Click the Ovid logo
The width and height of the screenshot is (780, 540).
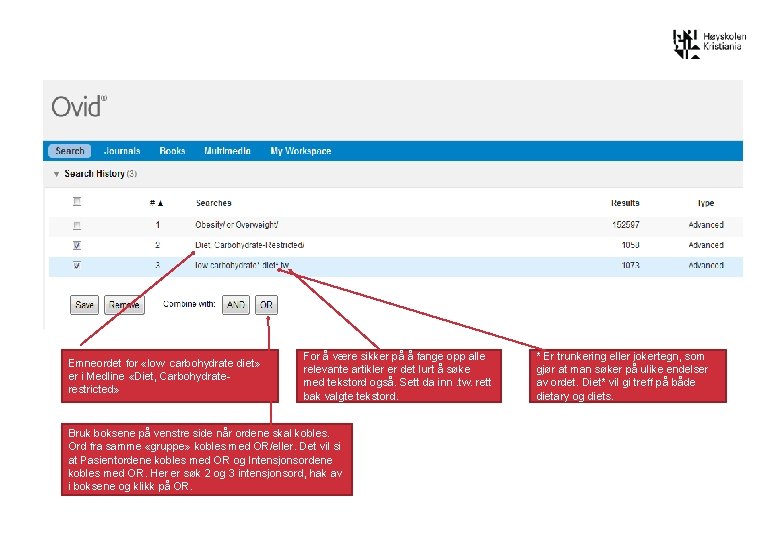click(79, 106)
